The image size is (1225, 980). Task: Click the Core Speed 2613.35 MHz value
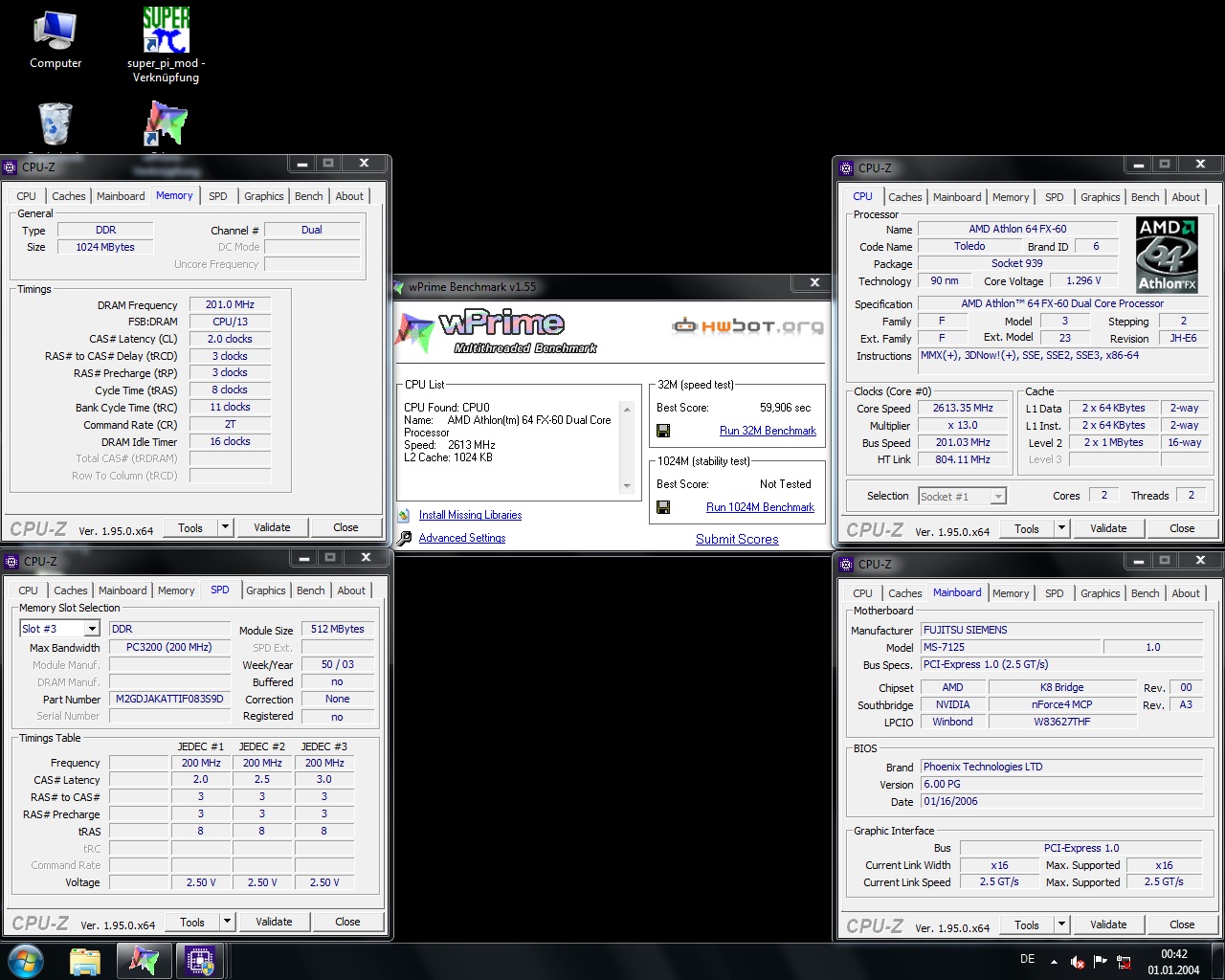click(x=963, y=408)
